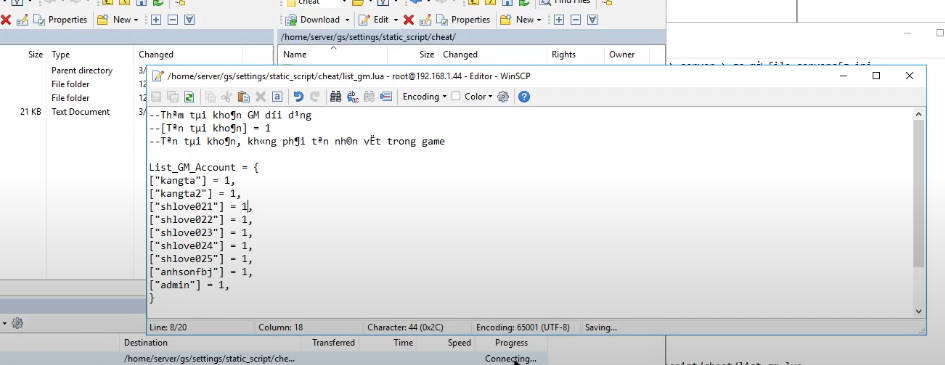Open Properties in the remote panel

464,20
